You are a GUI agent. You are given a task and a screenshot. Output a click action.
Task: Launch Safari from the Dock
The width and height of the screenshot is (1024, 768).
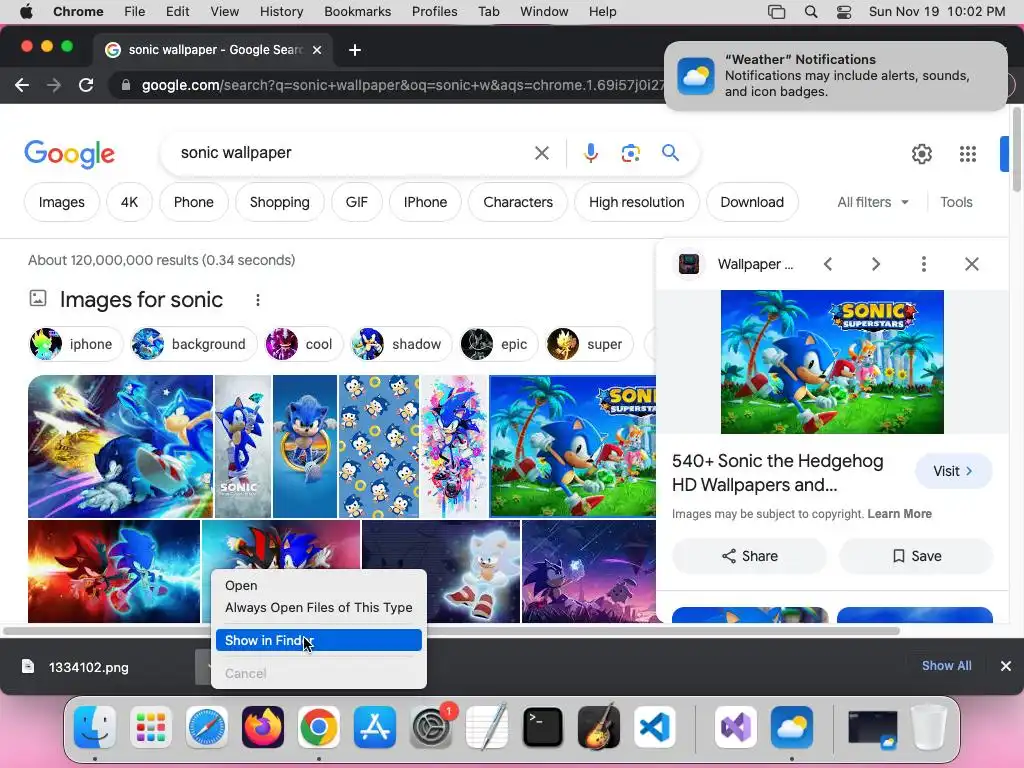[207, 727]
